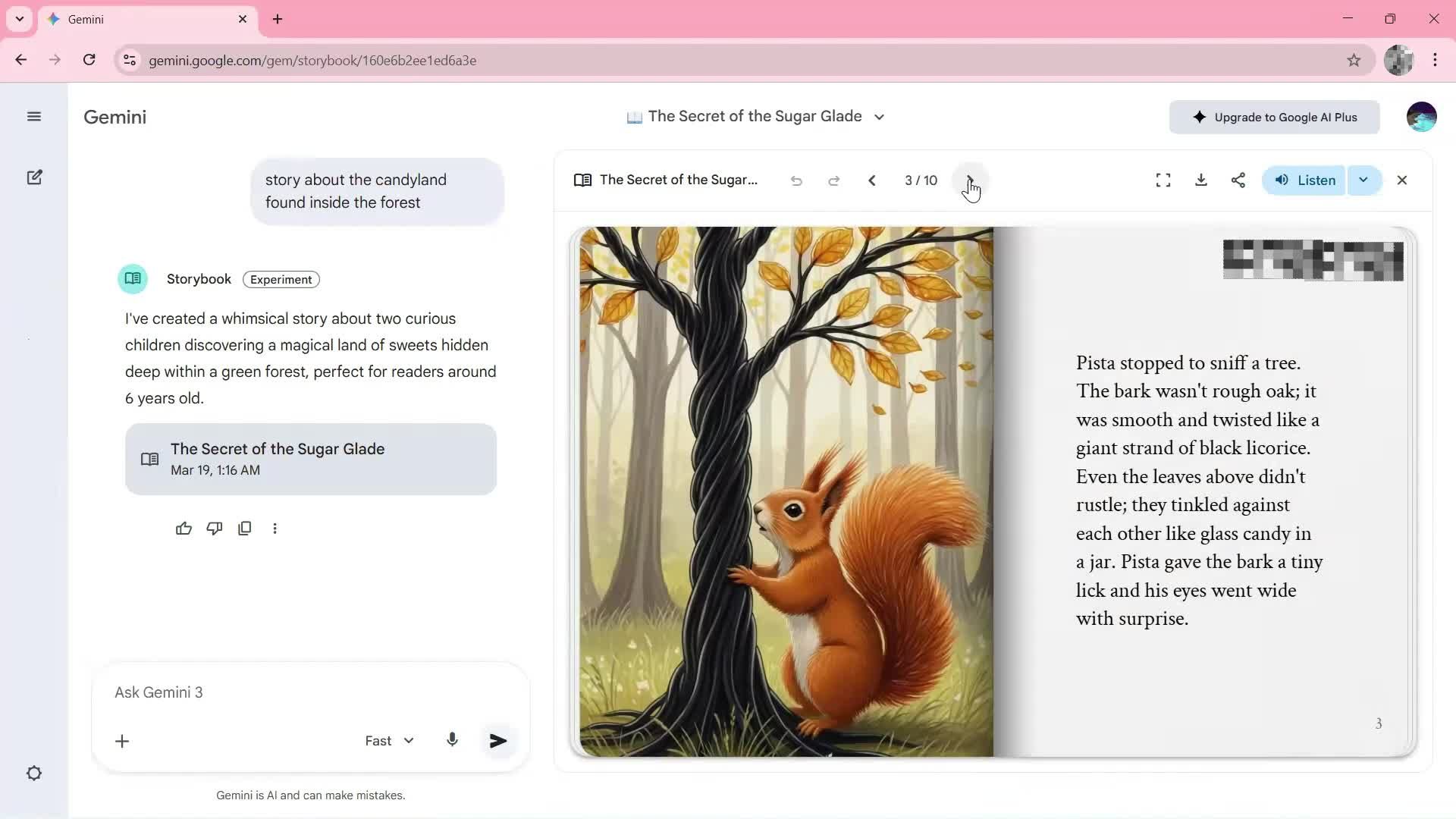Click Upgrade to Google AI Plus

point(1274,118)
